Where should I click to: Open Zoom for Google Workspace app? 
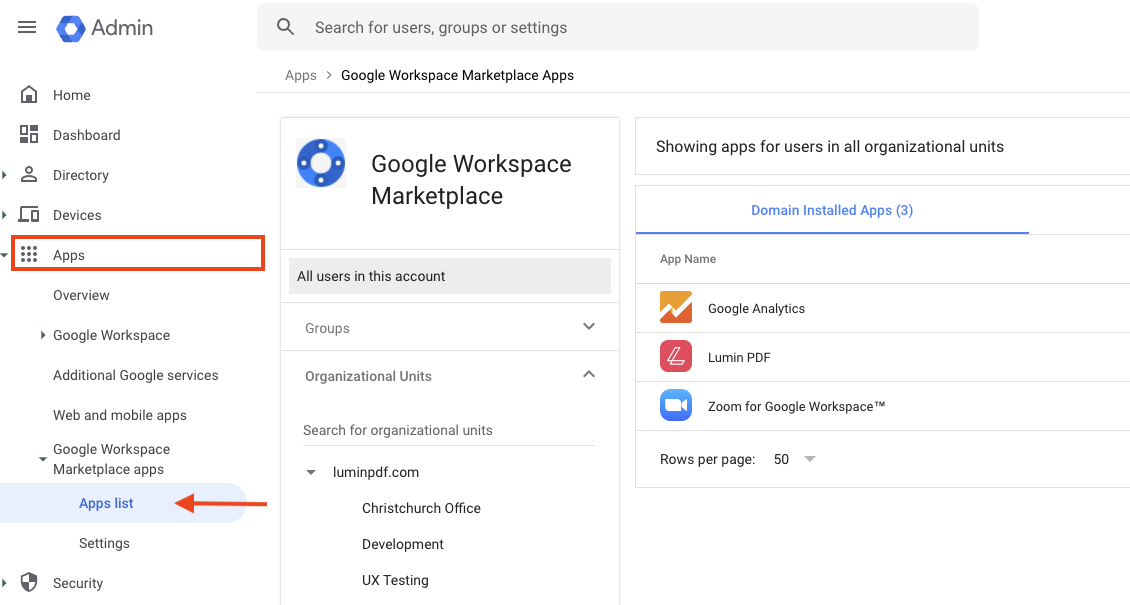[x=796, y=406]
